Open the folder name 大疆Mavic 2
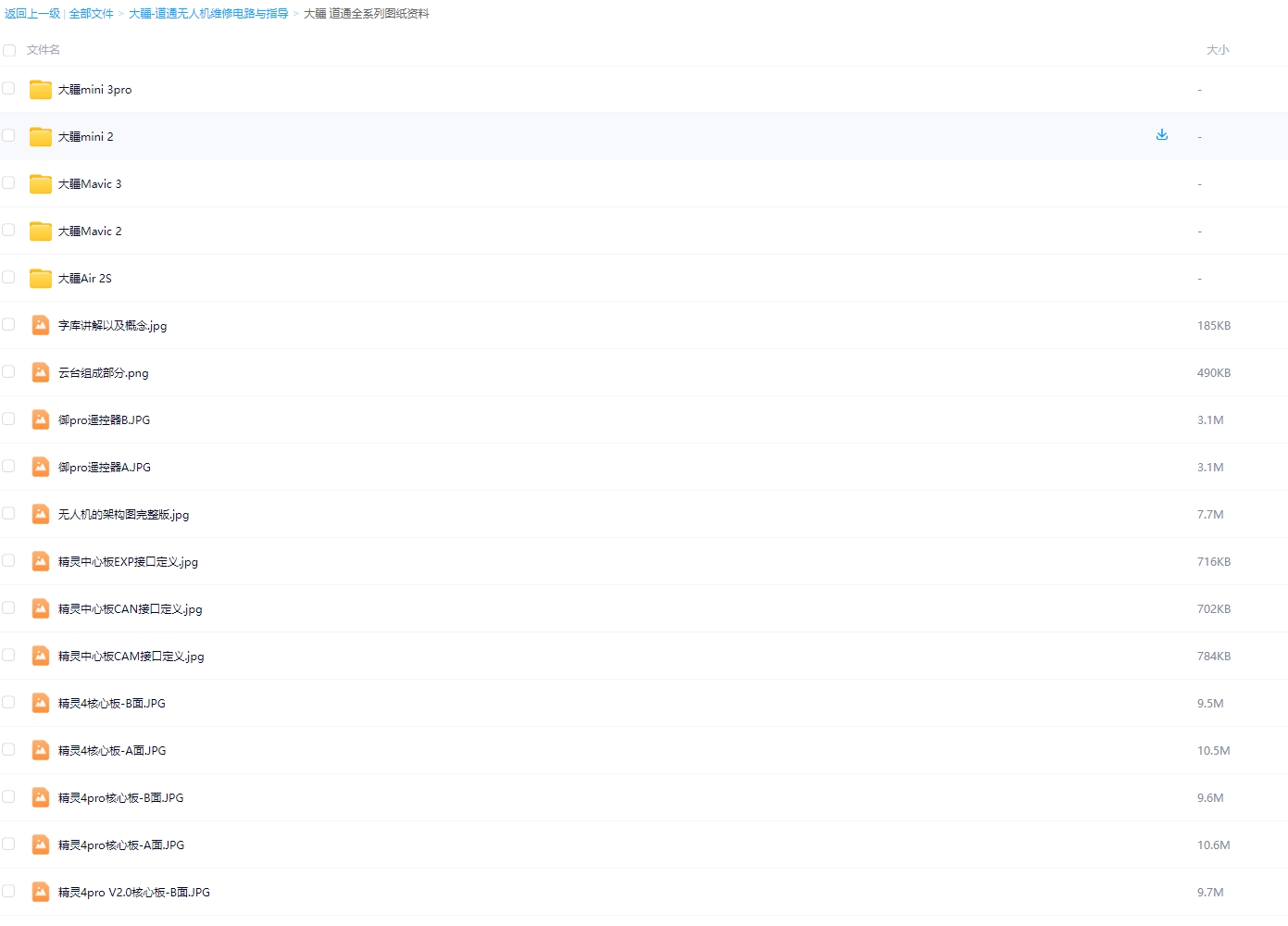1288x926 pixels. [90, 231]
